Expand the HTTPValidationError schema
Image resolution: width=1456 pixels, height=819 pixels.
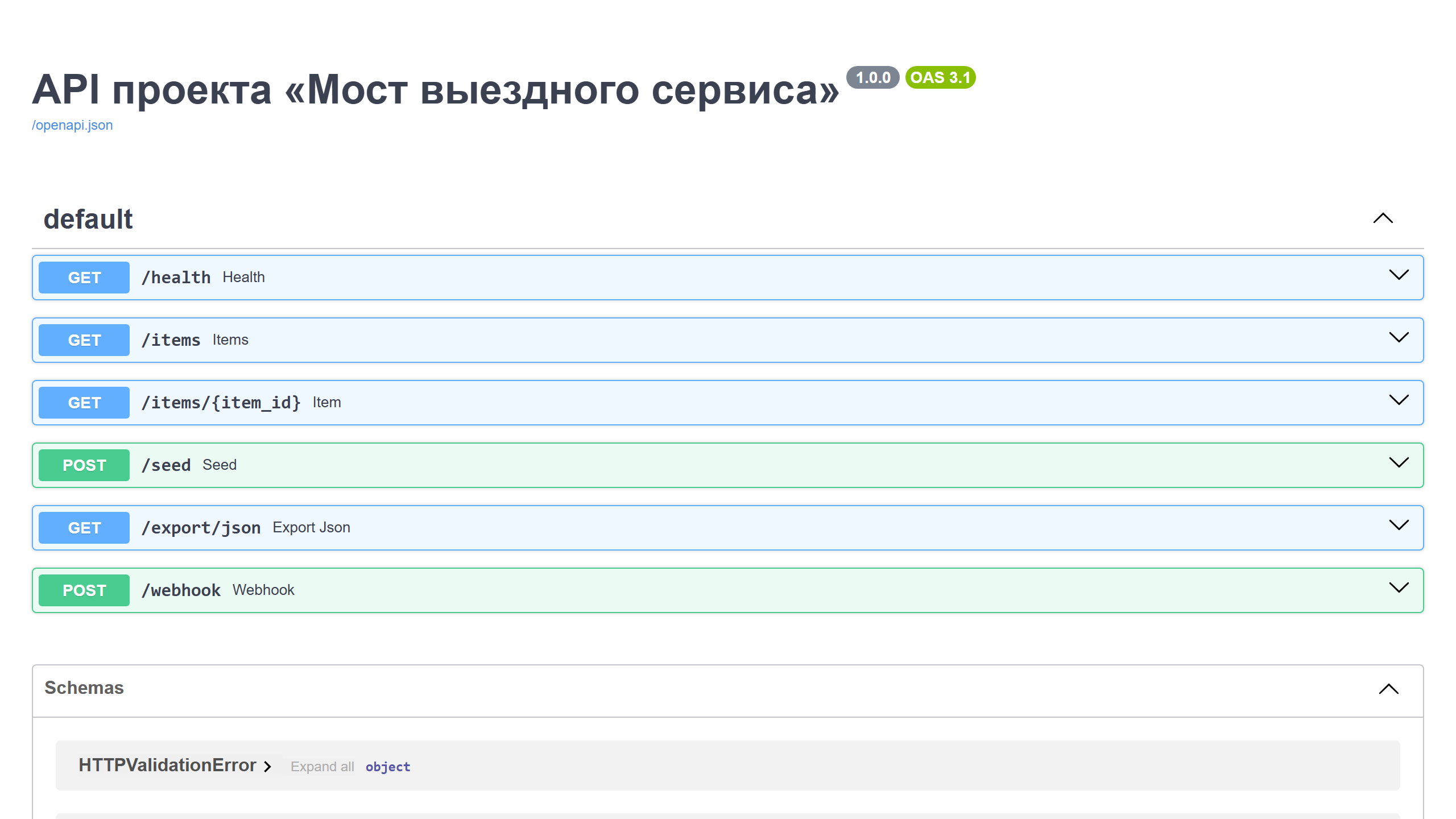168,766
